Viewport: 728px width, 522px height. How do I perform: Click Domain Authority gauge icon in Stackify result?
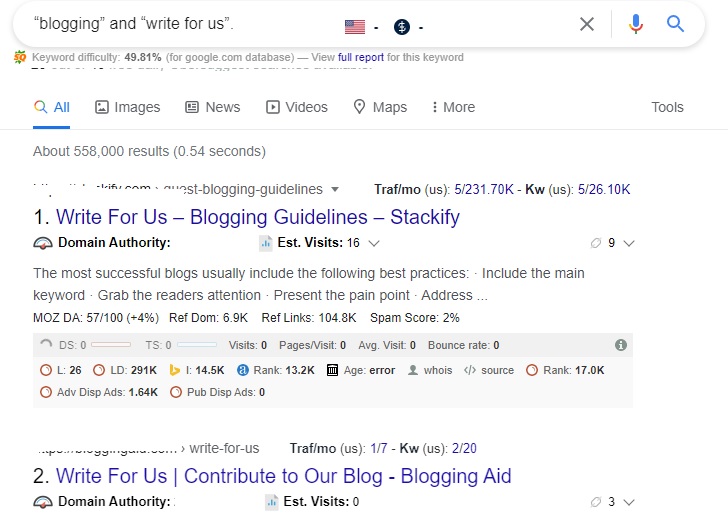[x=43, y=243]
